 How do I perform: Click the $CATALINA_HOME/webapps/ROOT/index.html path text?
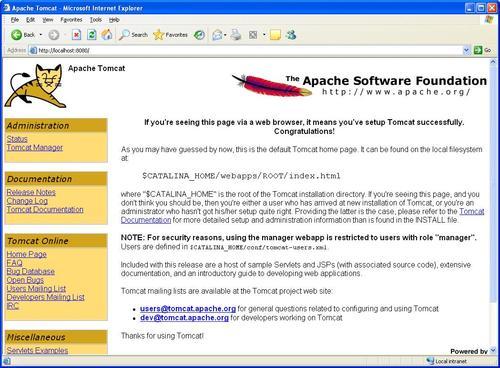(x=241, y=176)
